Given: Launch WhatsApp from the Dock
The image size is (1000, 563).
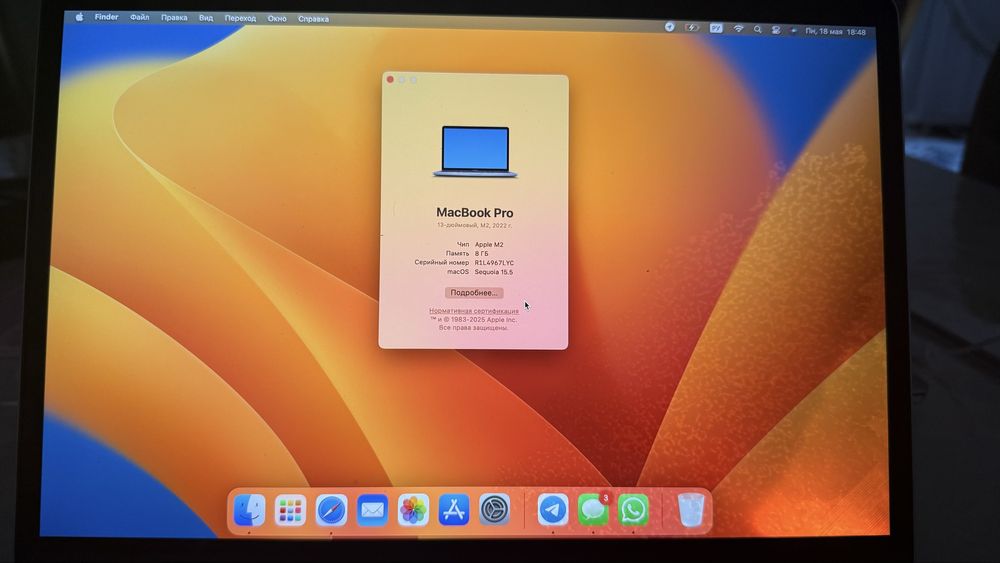Looking at the screenshot, I should pyautogui.click(x=633, y=510).
